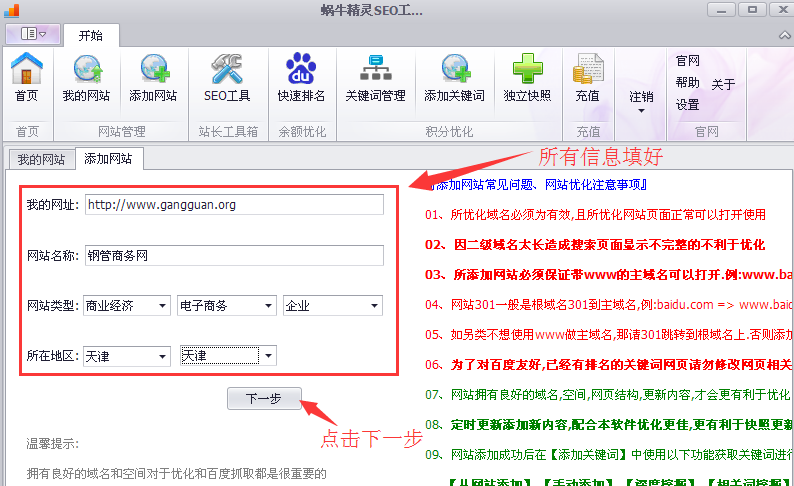Click the 余额优化 group label
This screenshot has width=794, height=486.
302,132
